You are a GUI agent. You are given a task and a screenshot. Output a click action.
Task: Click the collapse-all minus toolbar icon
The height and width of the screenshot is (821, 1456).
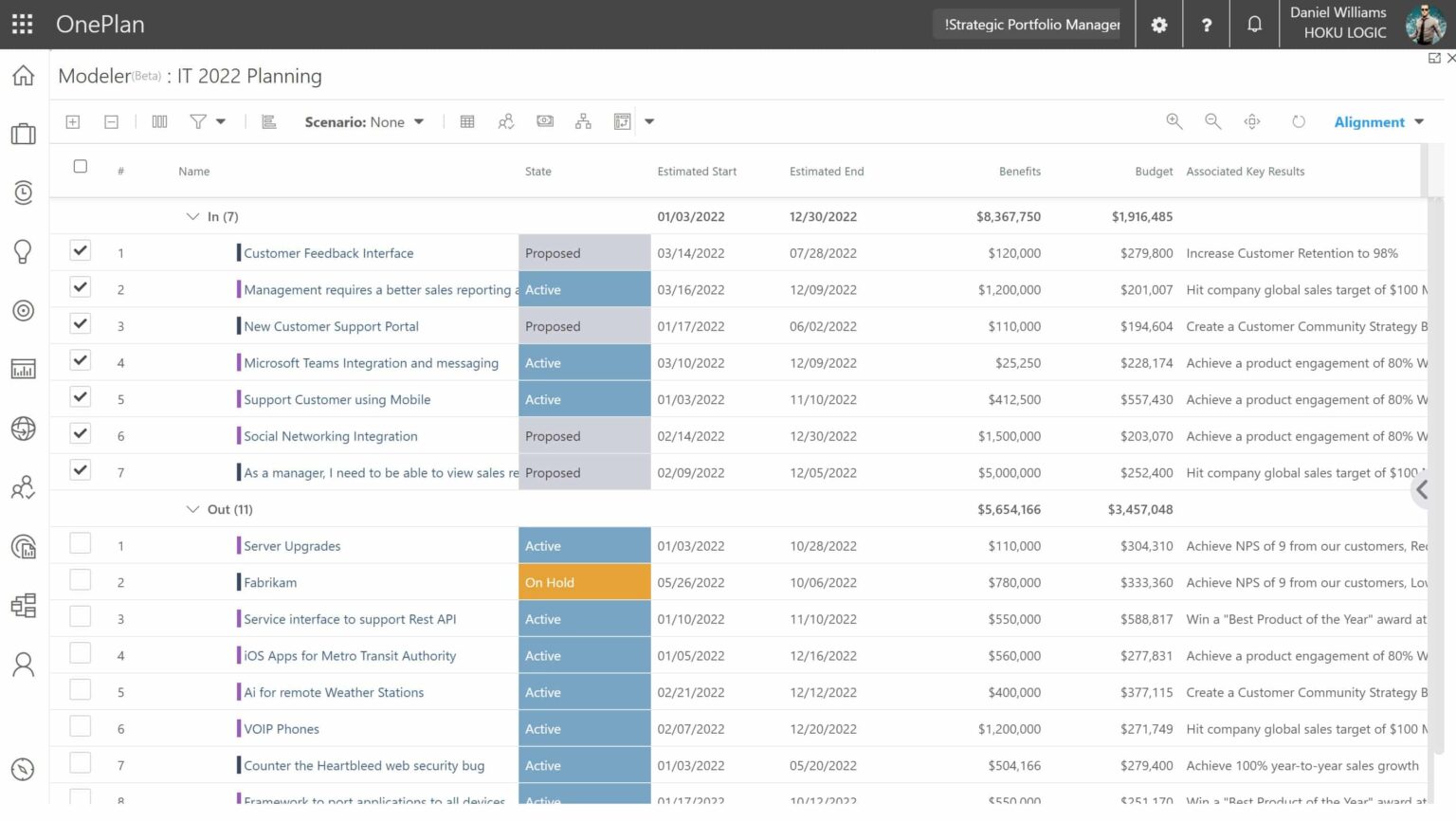click(x=111, y=121)
